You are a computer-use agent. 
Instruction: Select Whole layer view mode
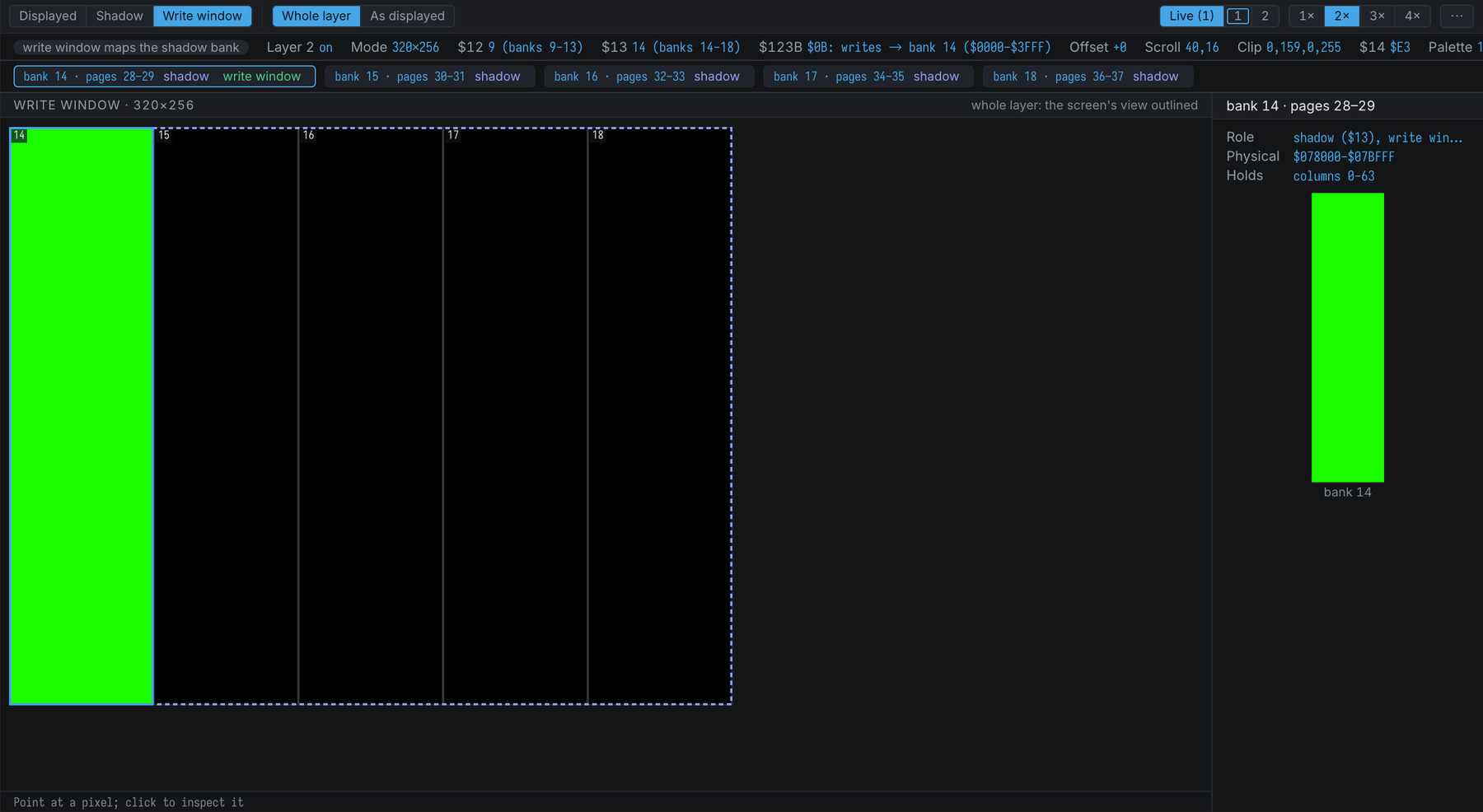[316, 16]
